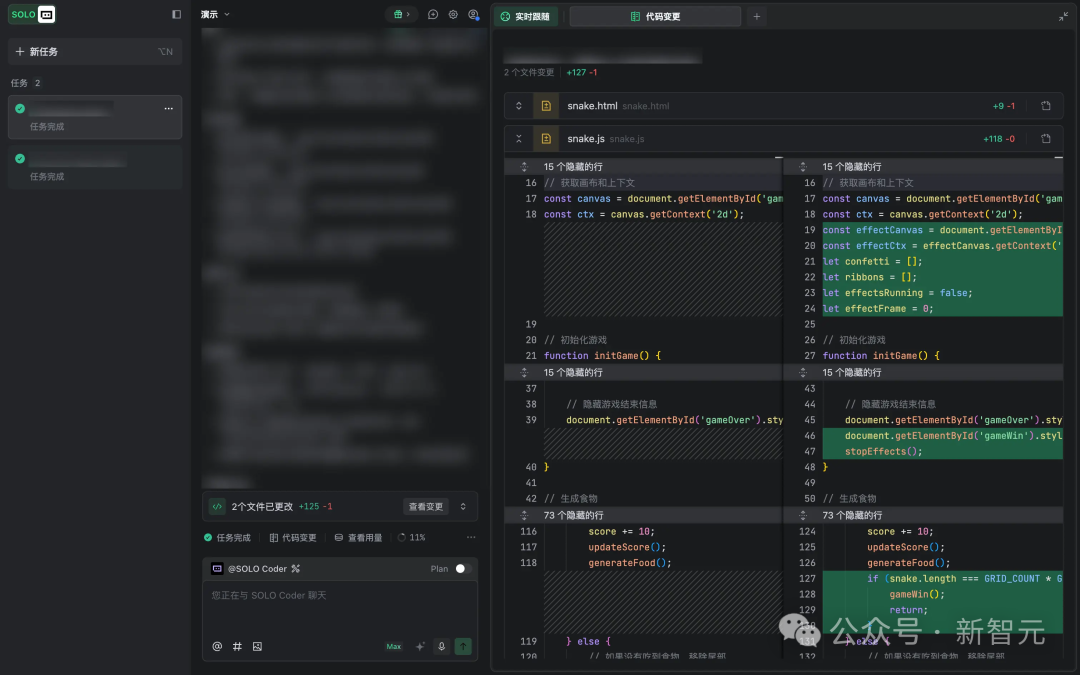
Task: Expand the changed files list chevron
Action: (x=463, y=507)
